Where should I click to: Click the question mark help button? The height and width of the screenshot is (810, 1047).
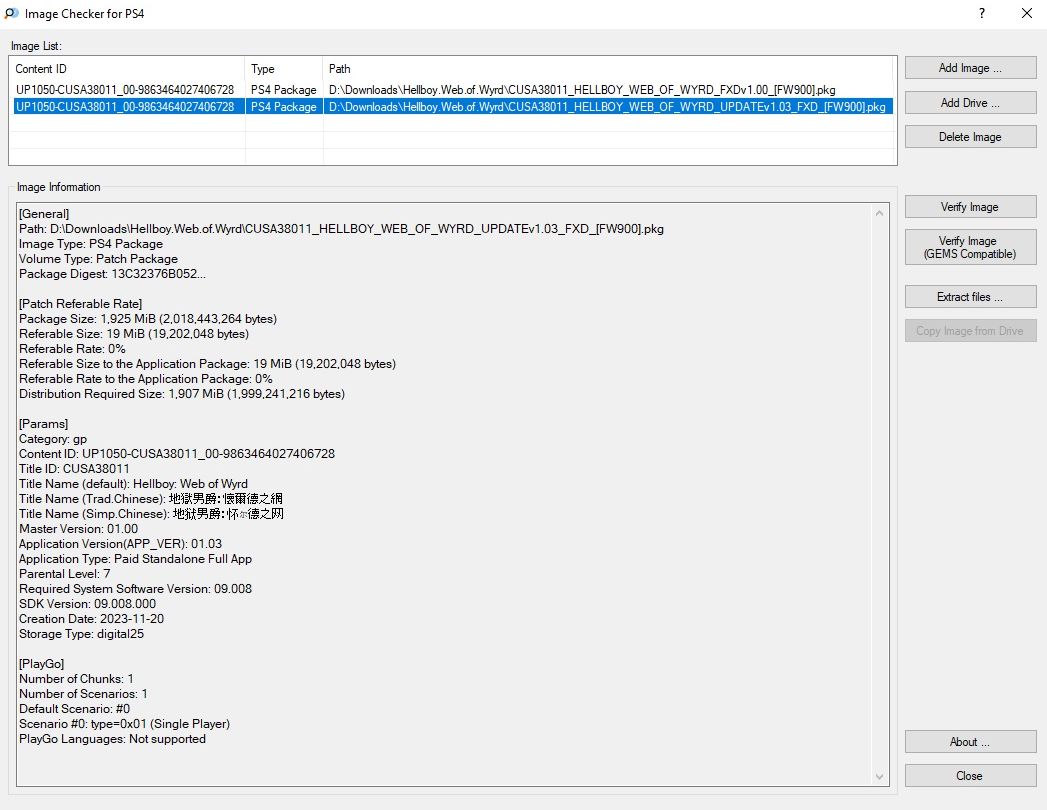coord(982,14)
